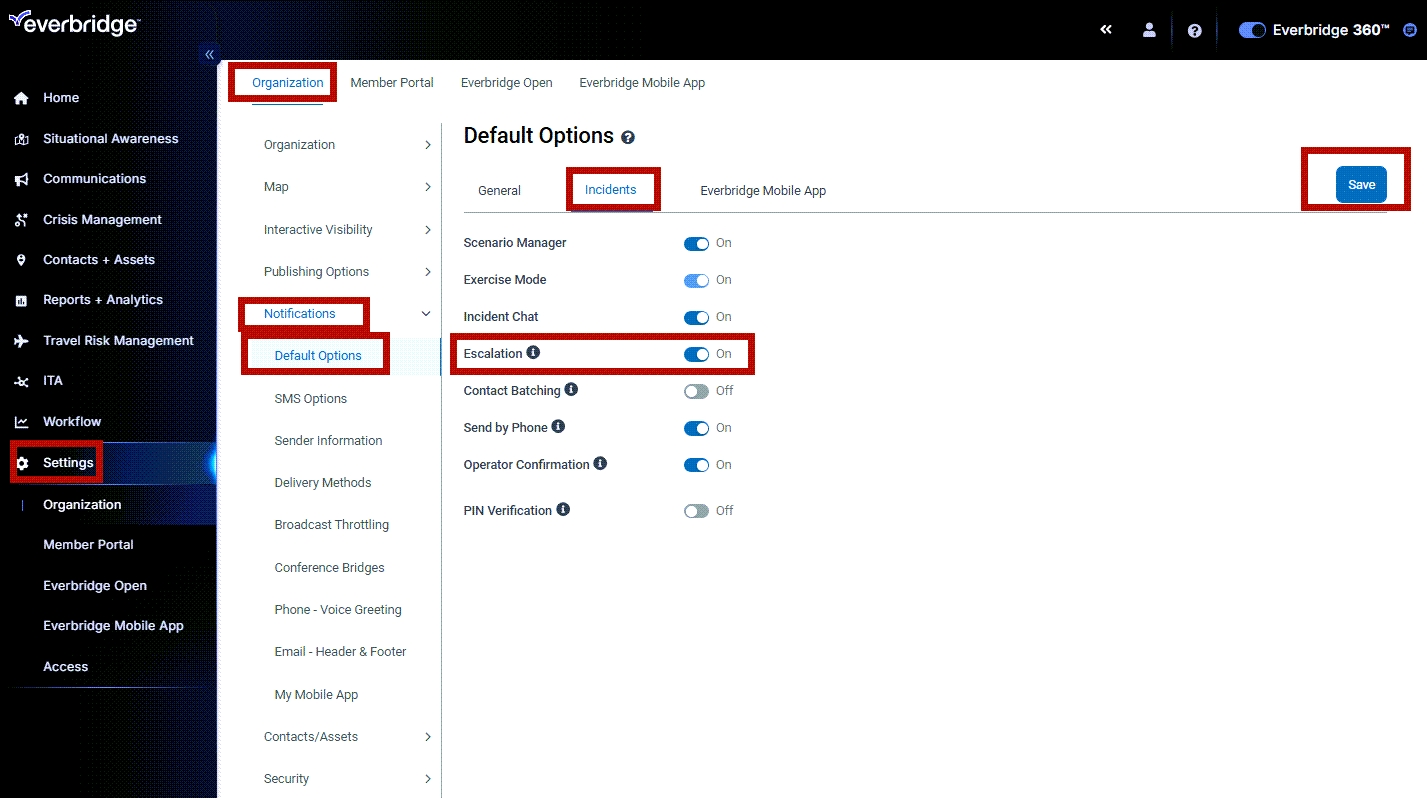Image resolution: width=1427 pixels, height=798 pixels.
Task: Open the Everbridge Open top tab
Action: 507,83
